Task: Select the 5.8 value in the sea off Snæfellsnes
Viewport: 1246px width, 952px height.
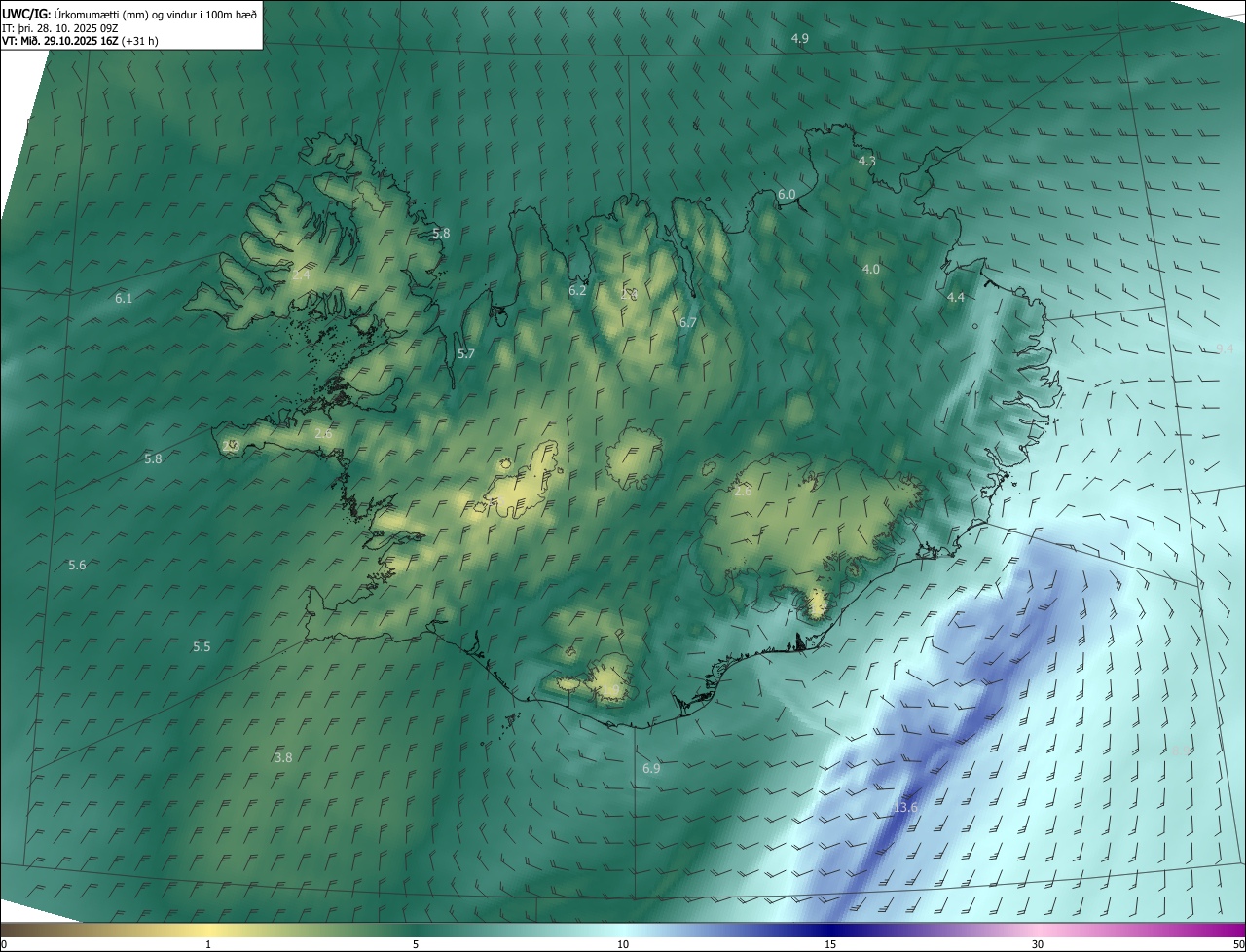Action: [153, 458]
